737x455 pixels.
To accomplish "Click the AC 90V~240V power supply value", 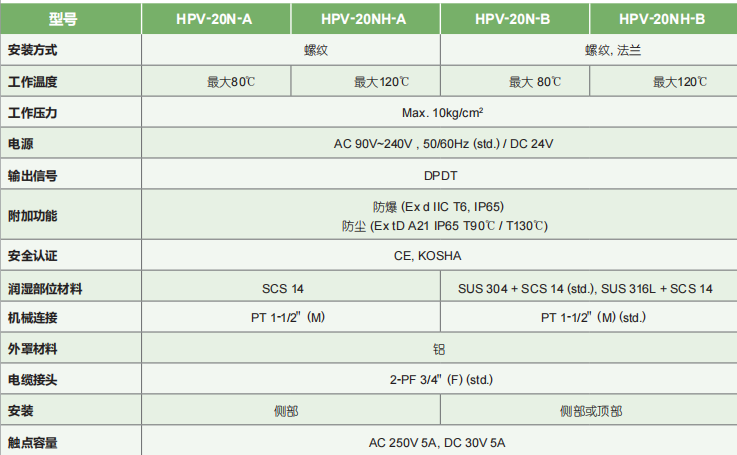I will [439, 144].
